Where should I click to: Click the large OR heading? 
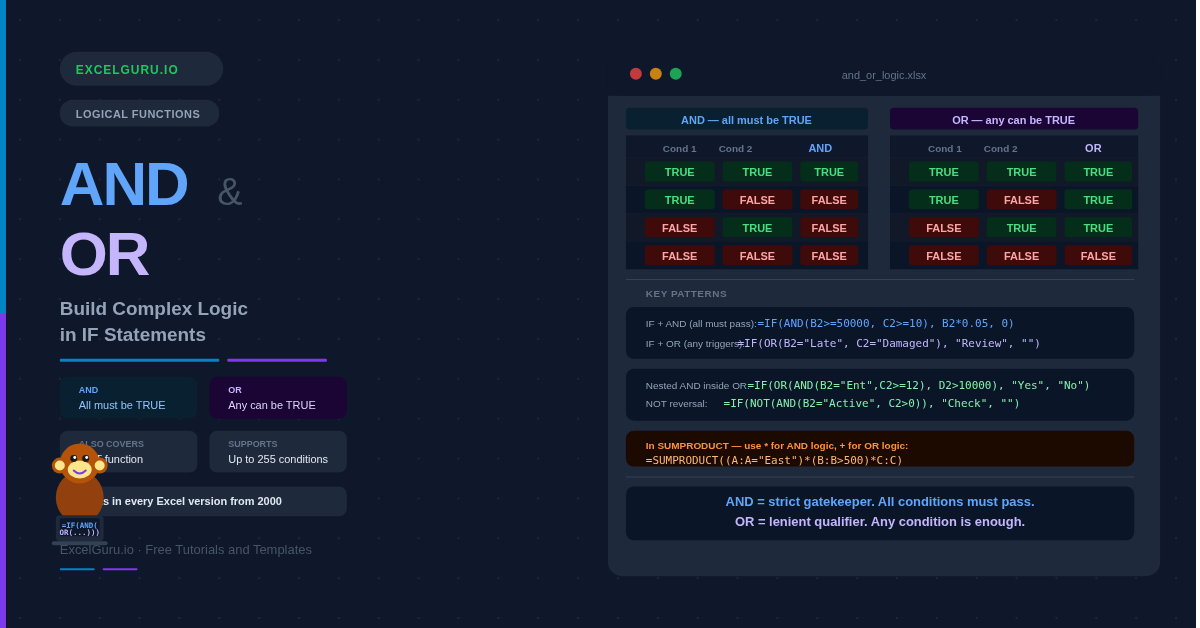pos(104,254)
